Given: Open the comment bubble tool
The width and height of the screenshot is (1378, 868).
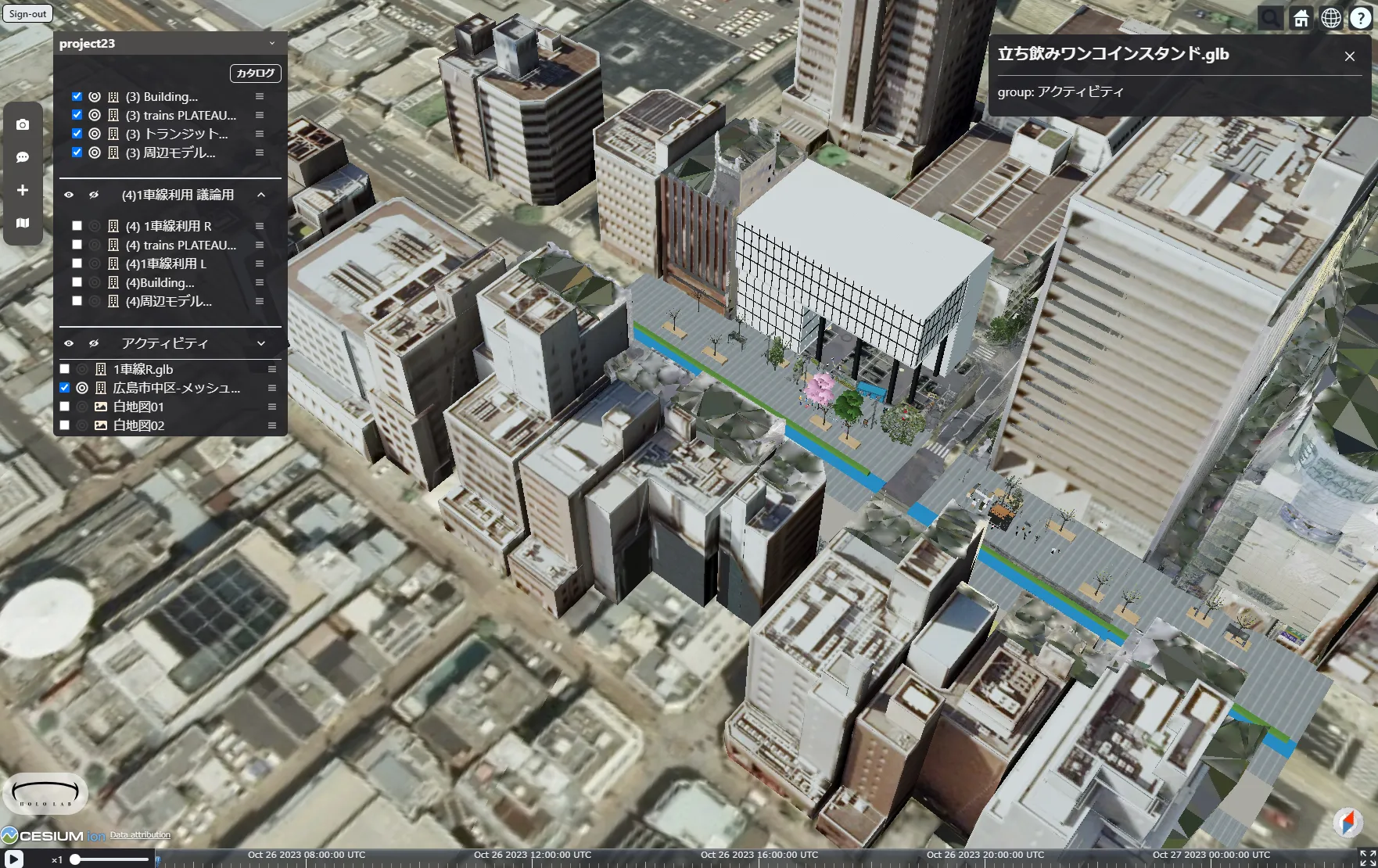Looking at the screenshot, I should click(x=23, y=157).
